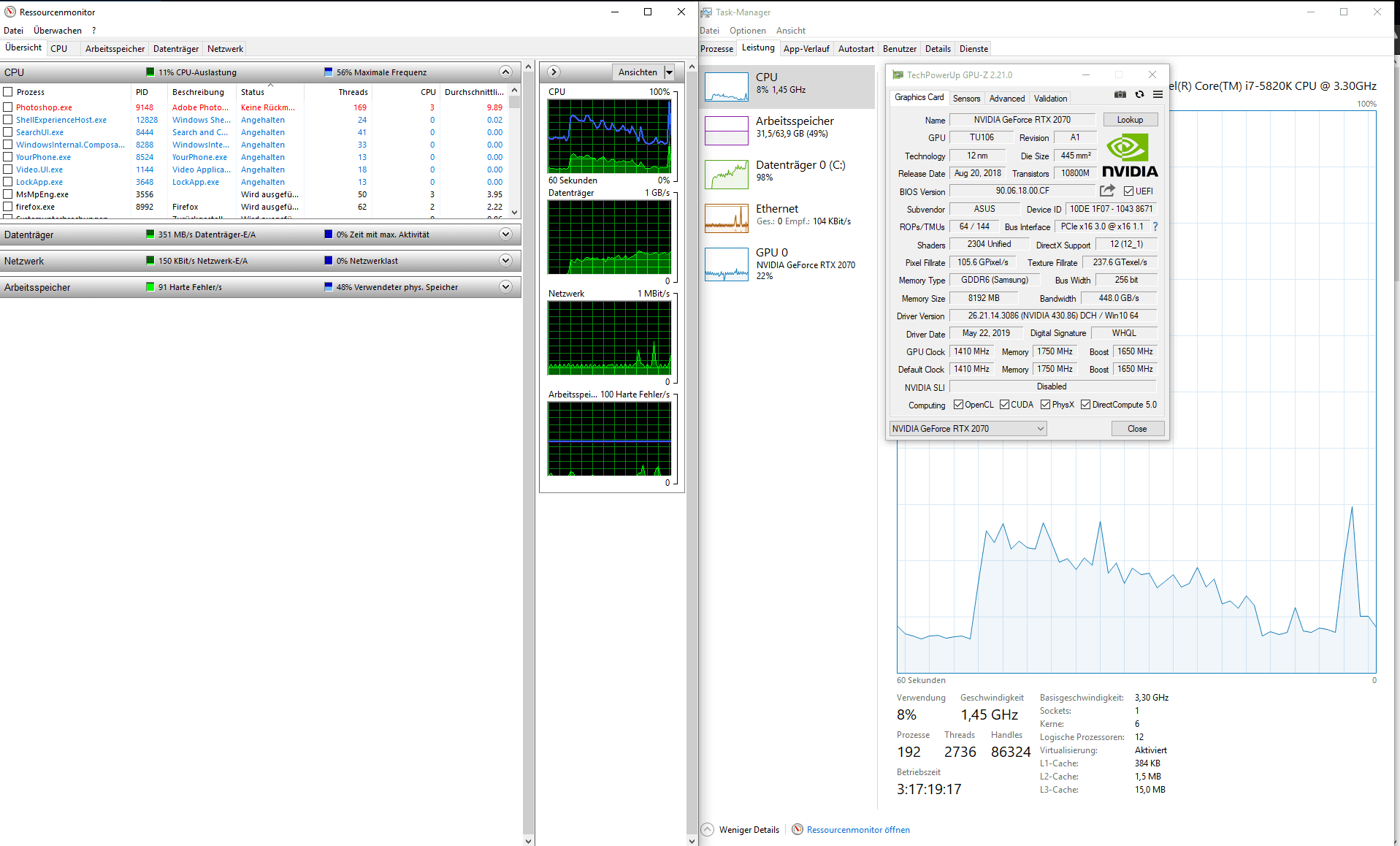Click the Close button in GPU-Z
The image size is (1400, 846).
point(1137,429)
